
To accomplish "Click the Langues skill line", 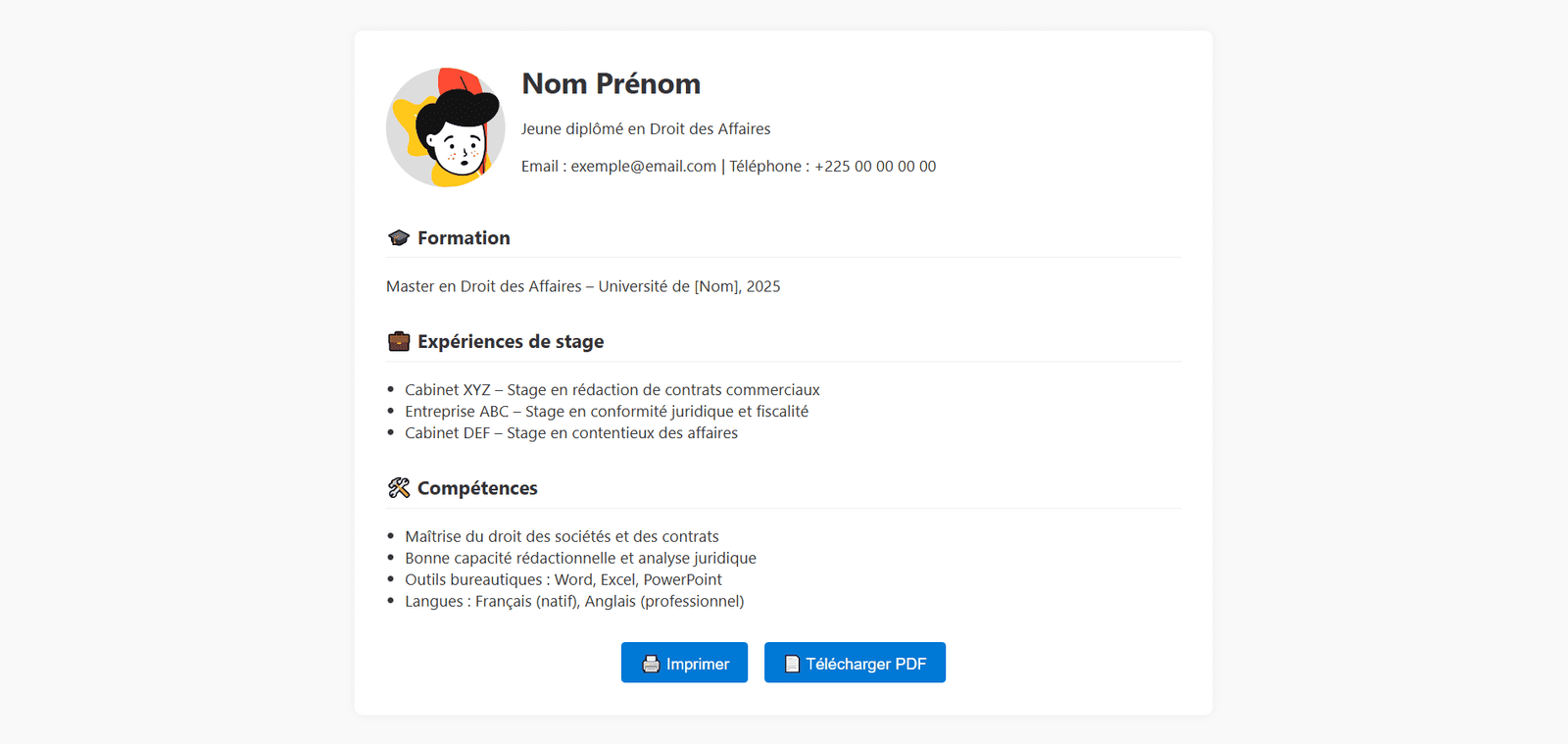I will tap(574, 602).
